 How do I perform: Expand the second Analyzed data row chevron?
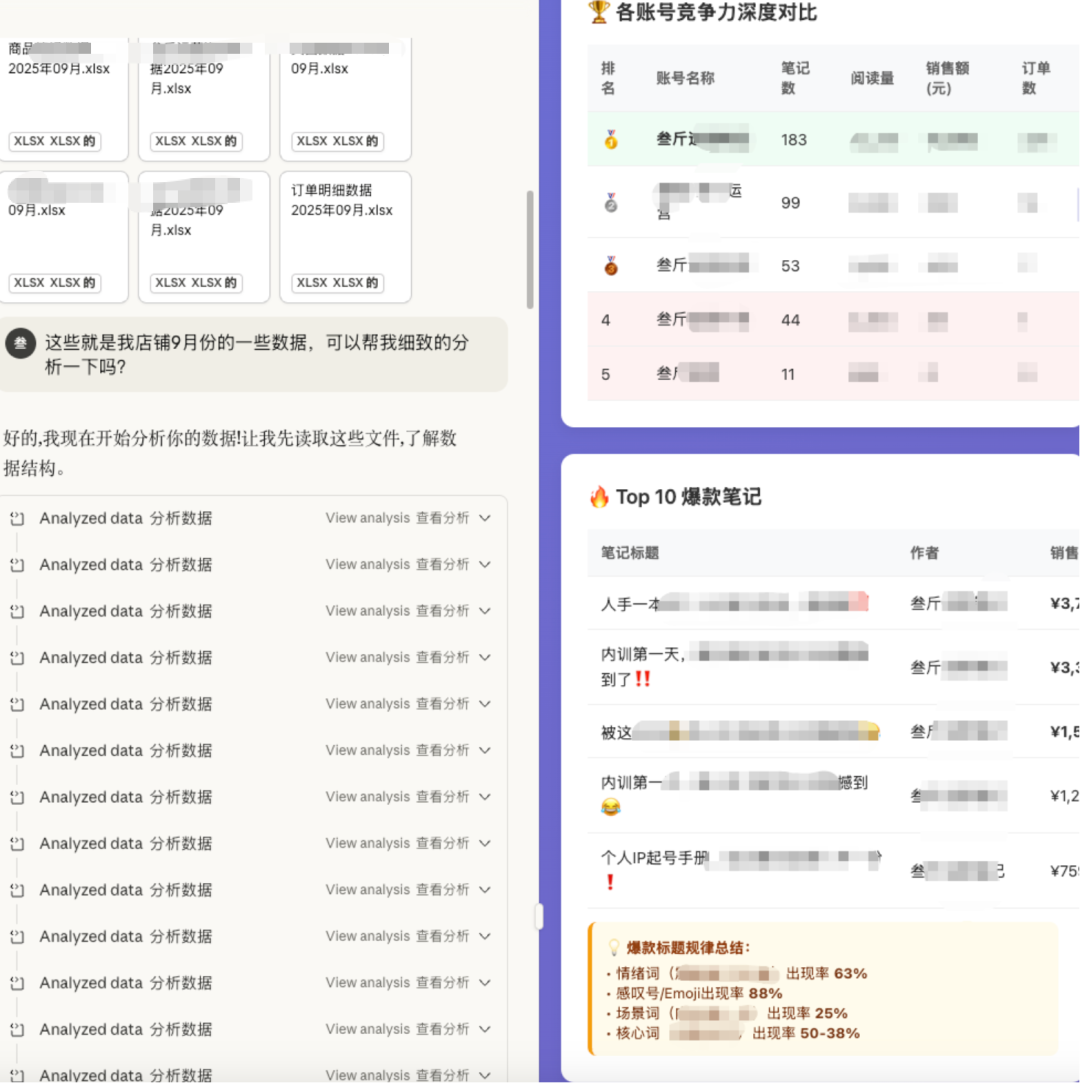click(485, 565)
